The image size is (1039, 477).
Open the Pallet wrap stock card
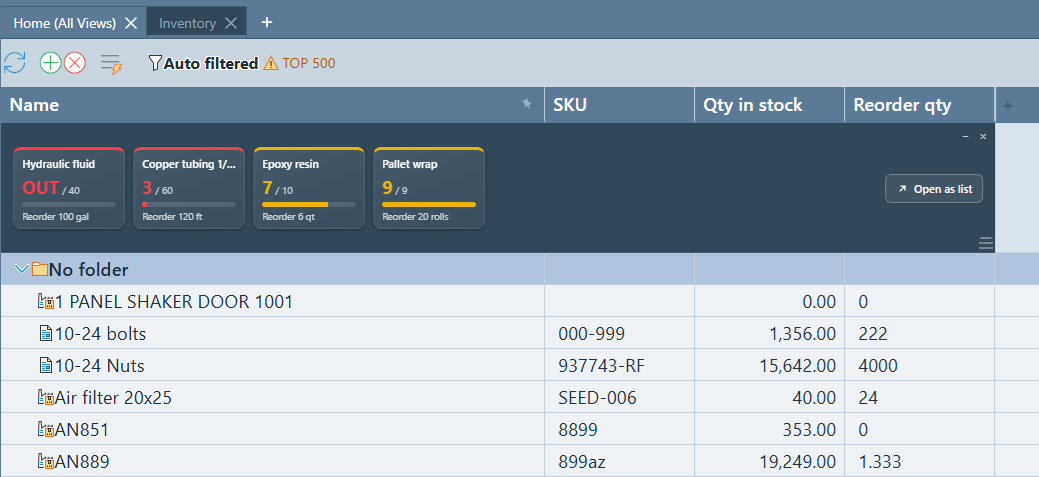click(429, 188)
